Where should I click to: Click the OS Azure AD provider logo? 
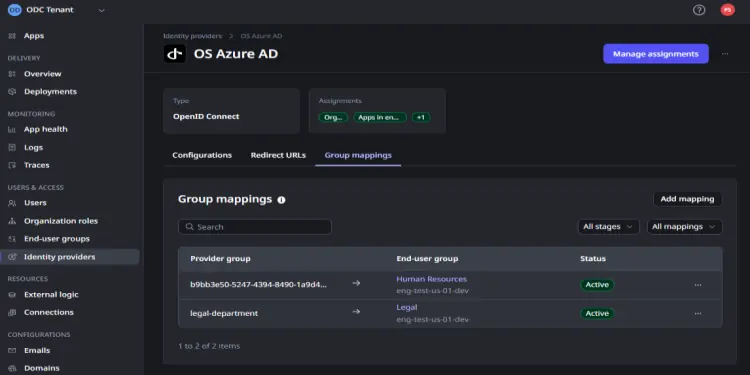click(175, 54)
